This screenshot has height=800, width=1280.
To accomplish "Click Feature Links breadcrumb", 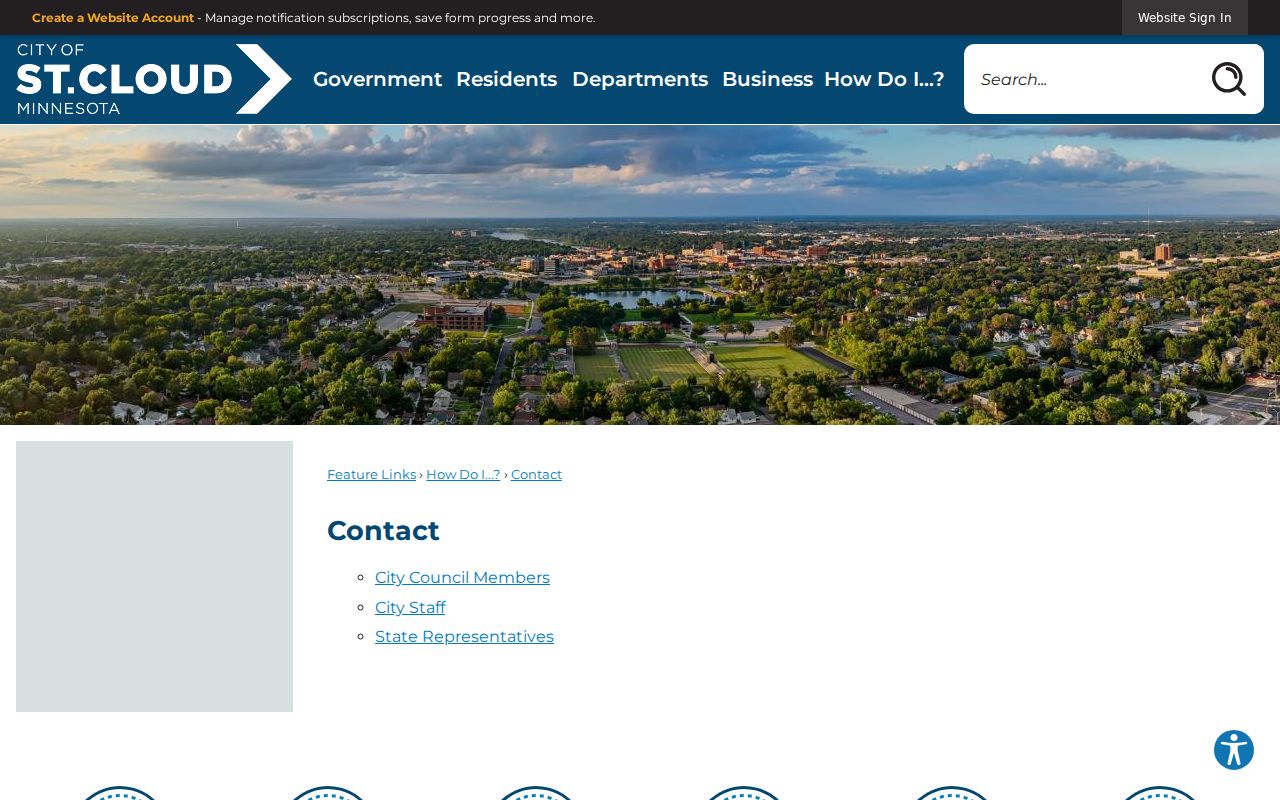I will (x=371, y=475).
